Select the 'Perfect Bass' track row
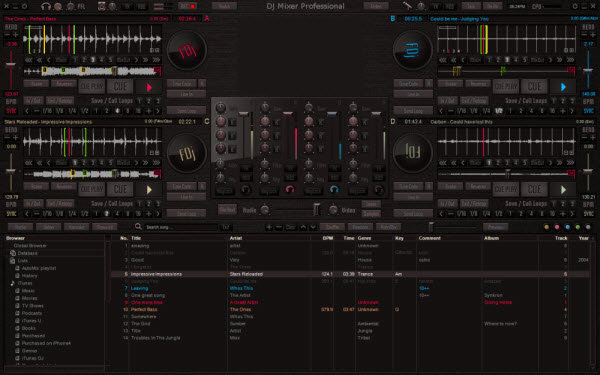Screen dimensions: 600x375 point(350,310)
